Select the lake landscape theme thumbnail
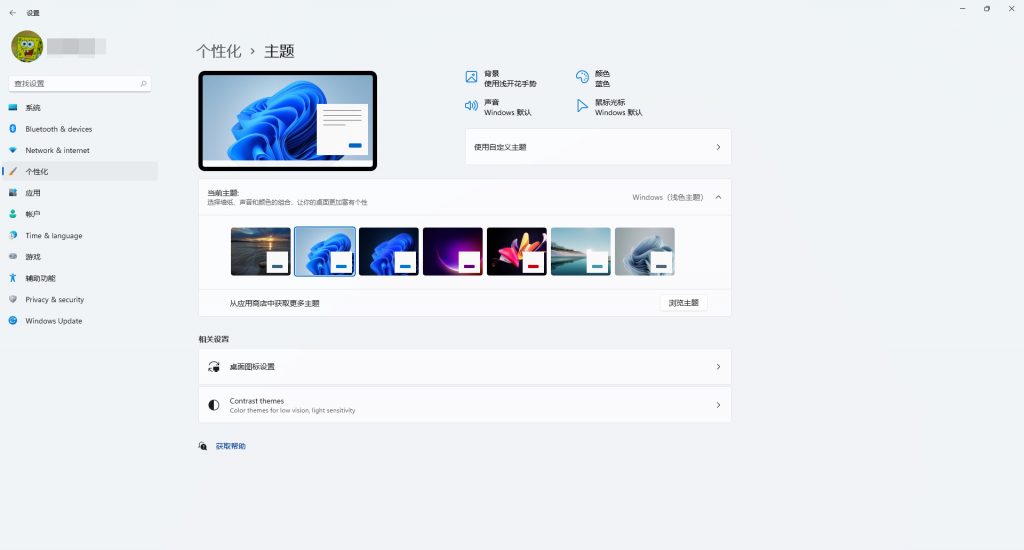 click(581, 251)
